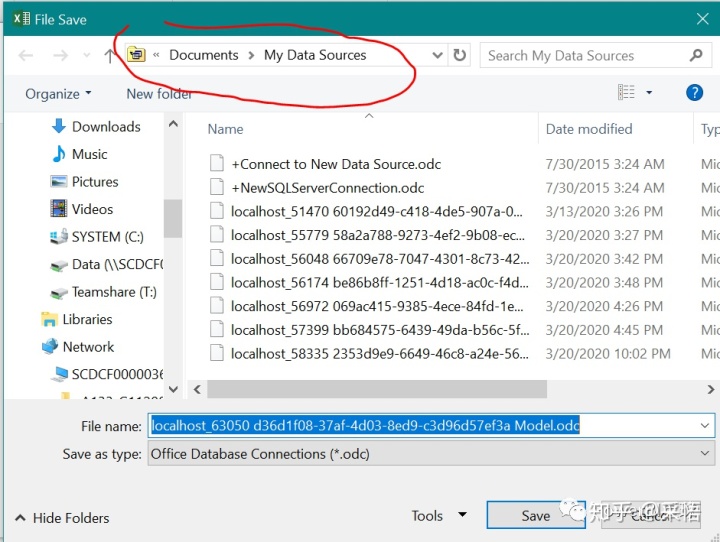Select the SYSTEM (C:) drive
This screenshot has height=542, width=720.
pos(96,237)
